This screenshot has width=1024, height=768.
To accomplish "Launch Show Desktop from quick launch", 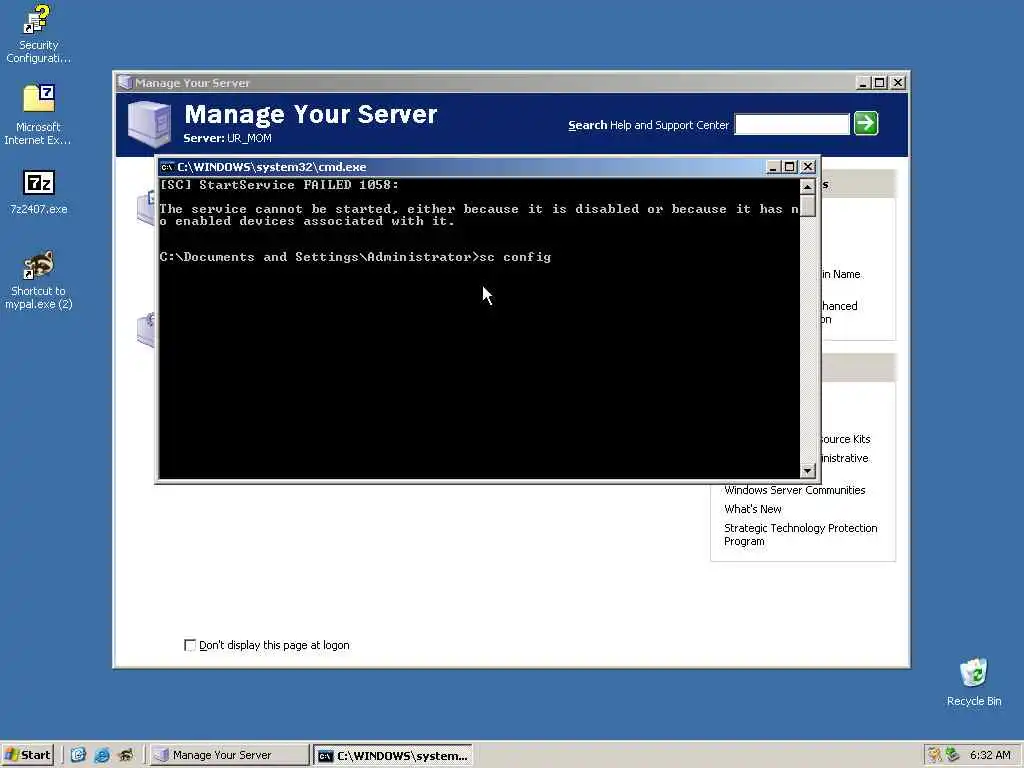I will pyautogui.click(x=78, y=755).
